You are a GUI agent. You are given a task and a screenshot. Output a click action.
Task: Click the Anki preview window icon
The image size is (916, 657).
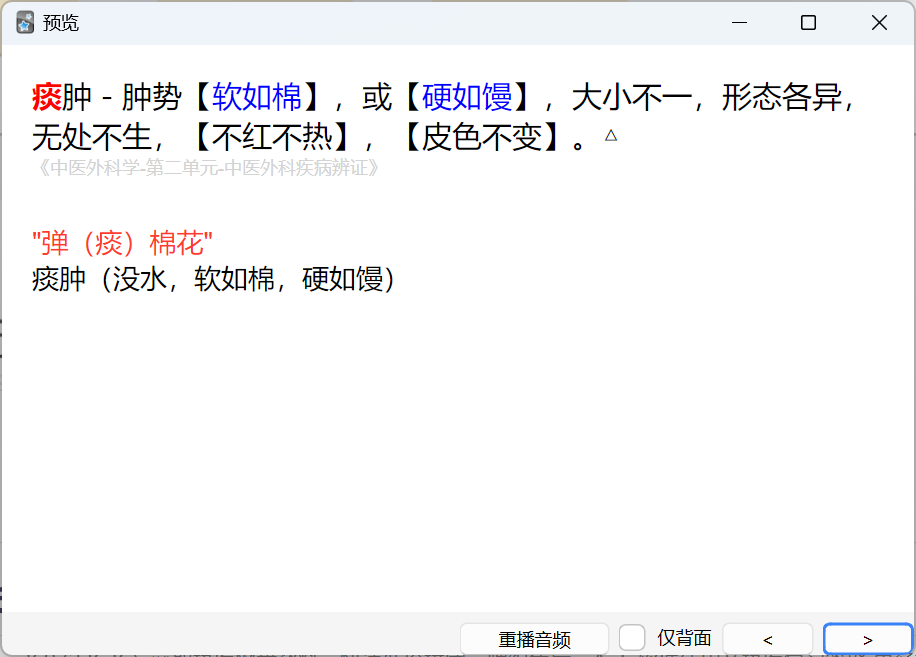pos(25,23)
